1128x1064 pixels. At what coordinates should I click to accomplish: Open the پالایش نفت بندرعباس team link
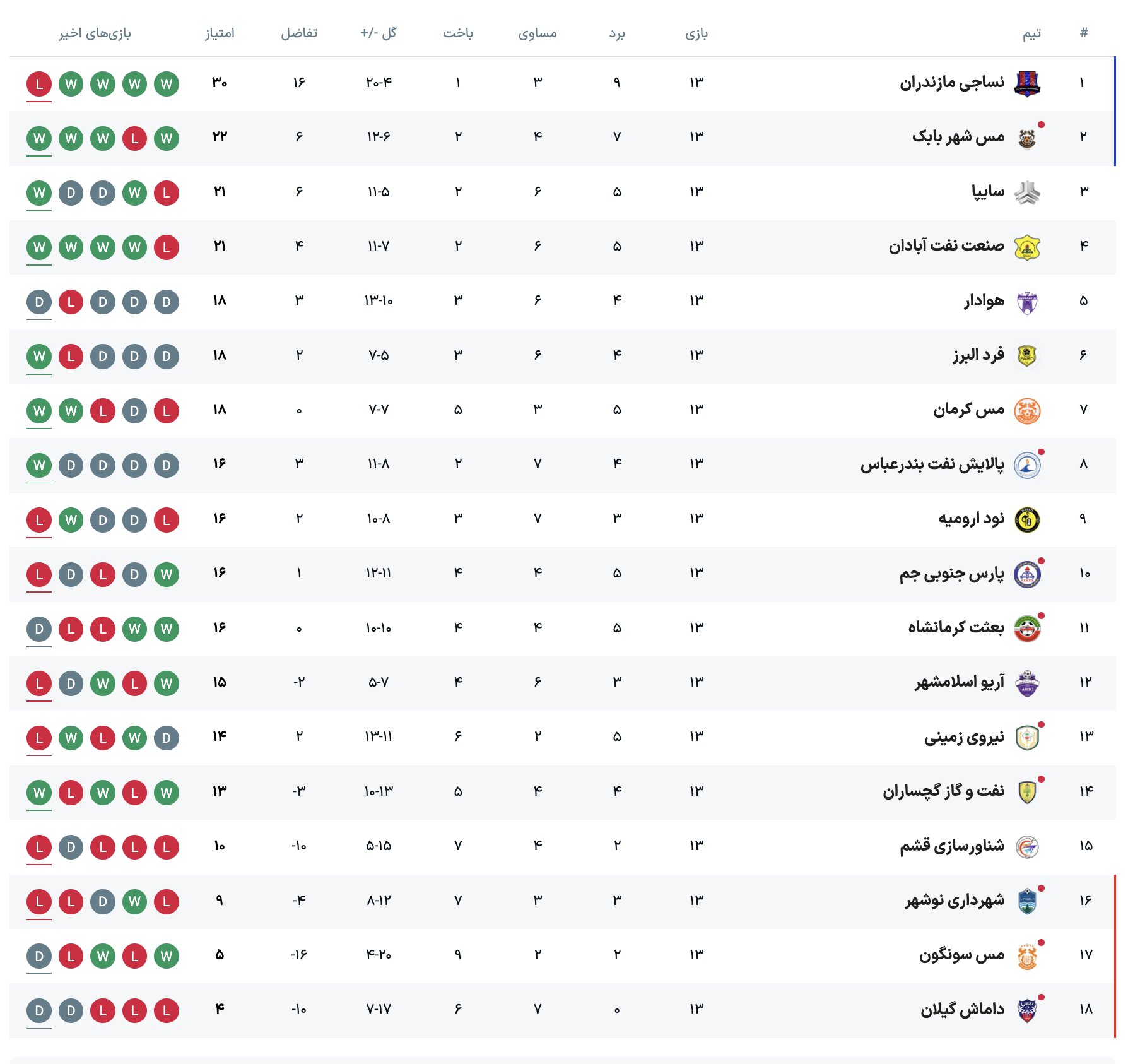pos(932,464)
